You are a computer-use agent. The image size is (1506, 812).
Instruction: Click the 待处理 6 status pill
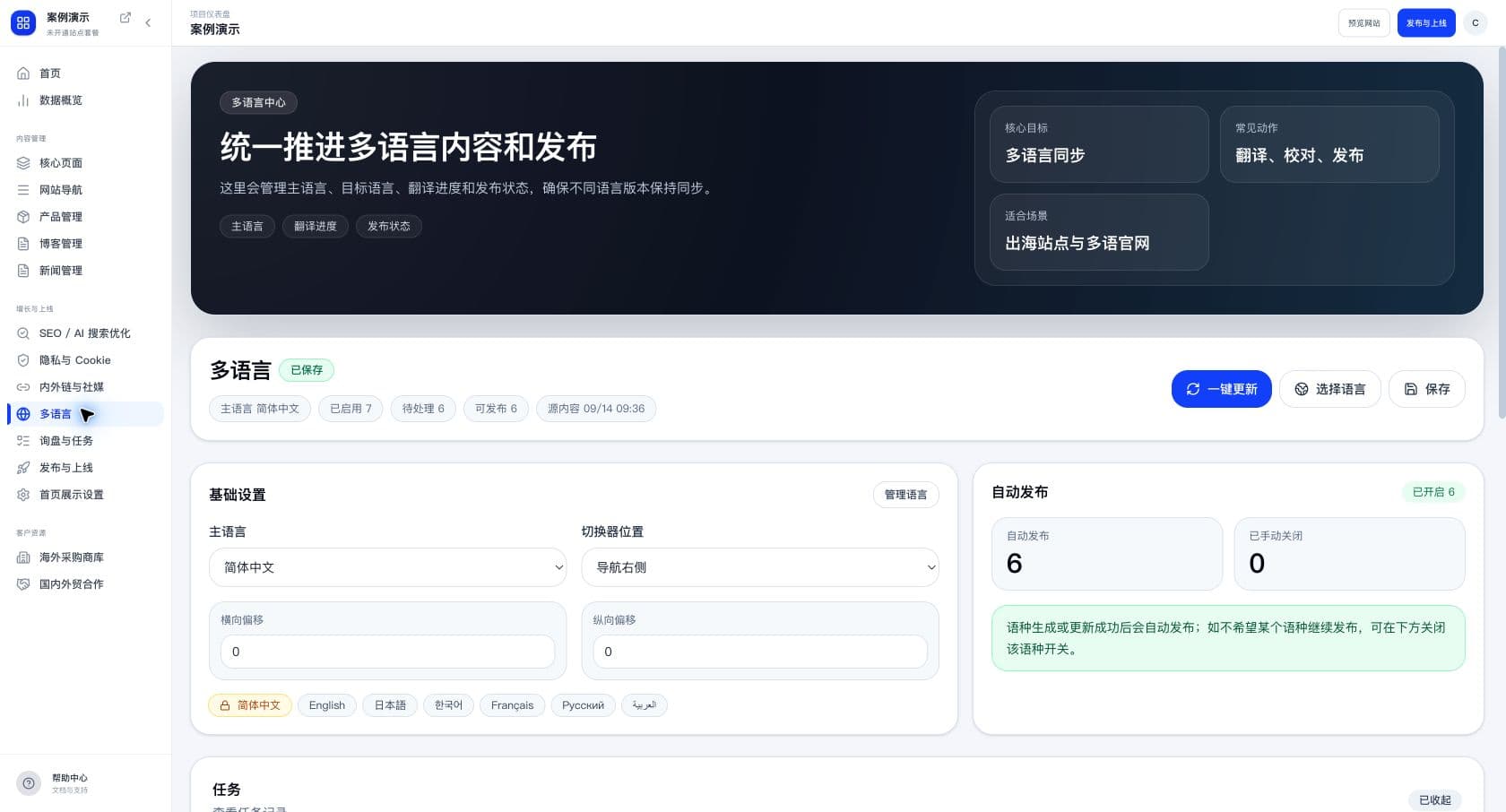pyautogui.click(x=423, y=409)
